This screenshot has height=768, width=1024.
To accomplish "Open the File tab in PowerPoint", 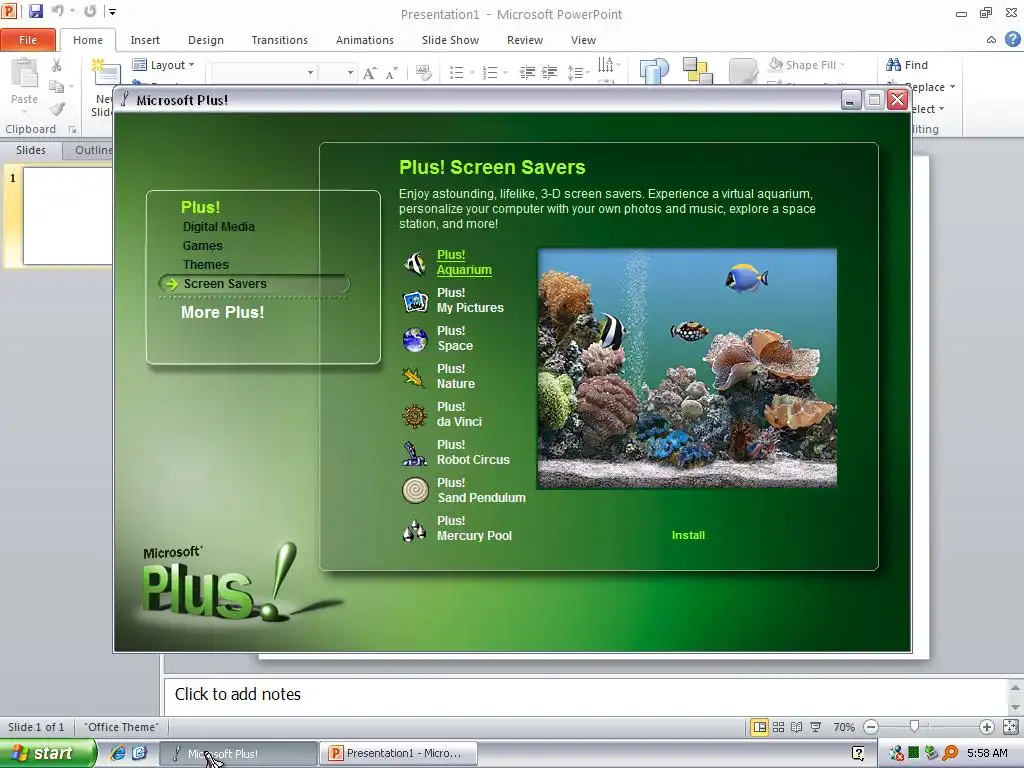I will 28,40.
